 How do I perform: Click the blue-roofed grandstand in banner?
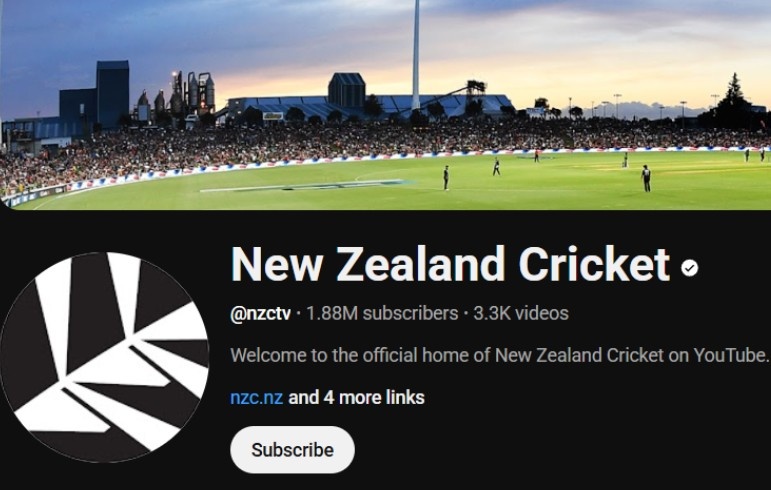(x=369, y=107)
